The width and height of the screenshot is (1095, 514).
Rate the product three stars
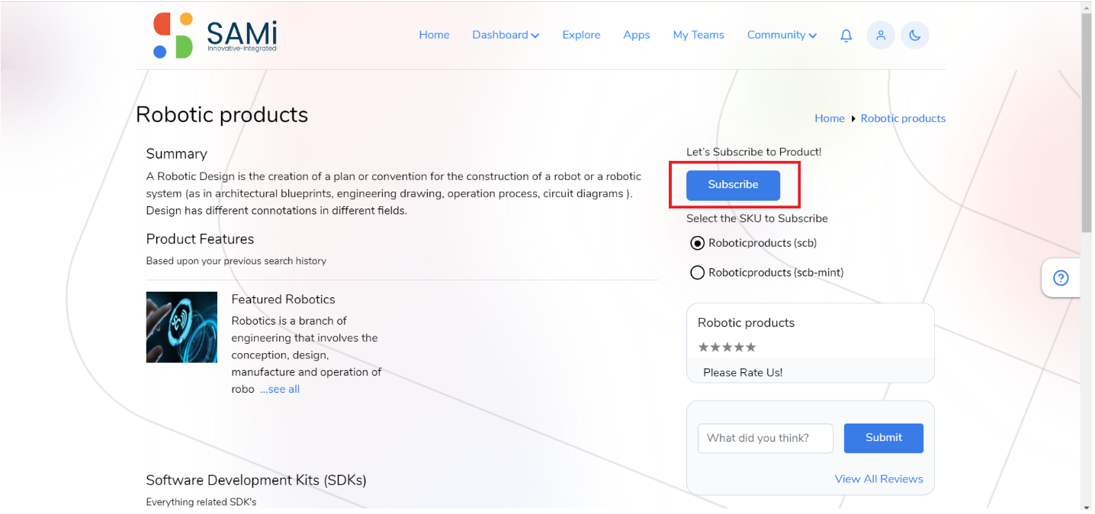coord(727,347)
